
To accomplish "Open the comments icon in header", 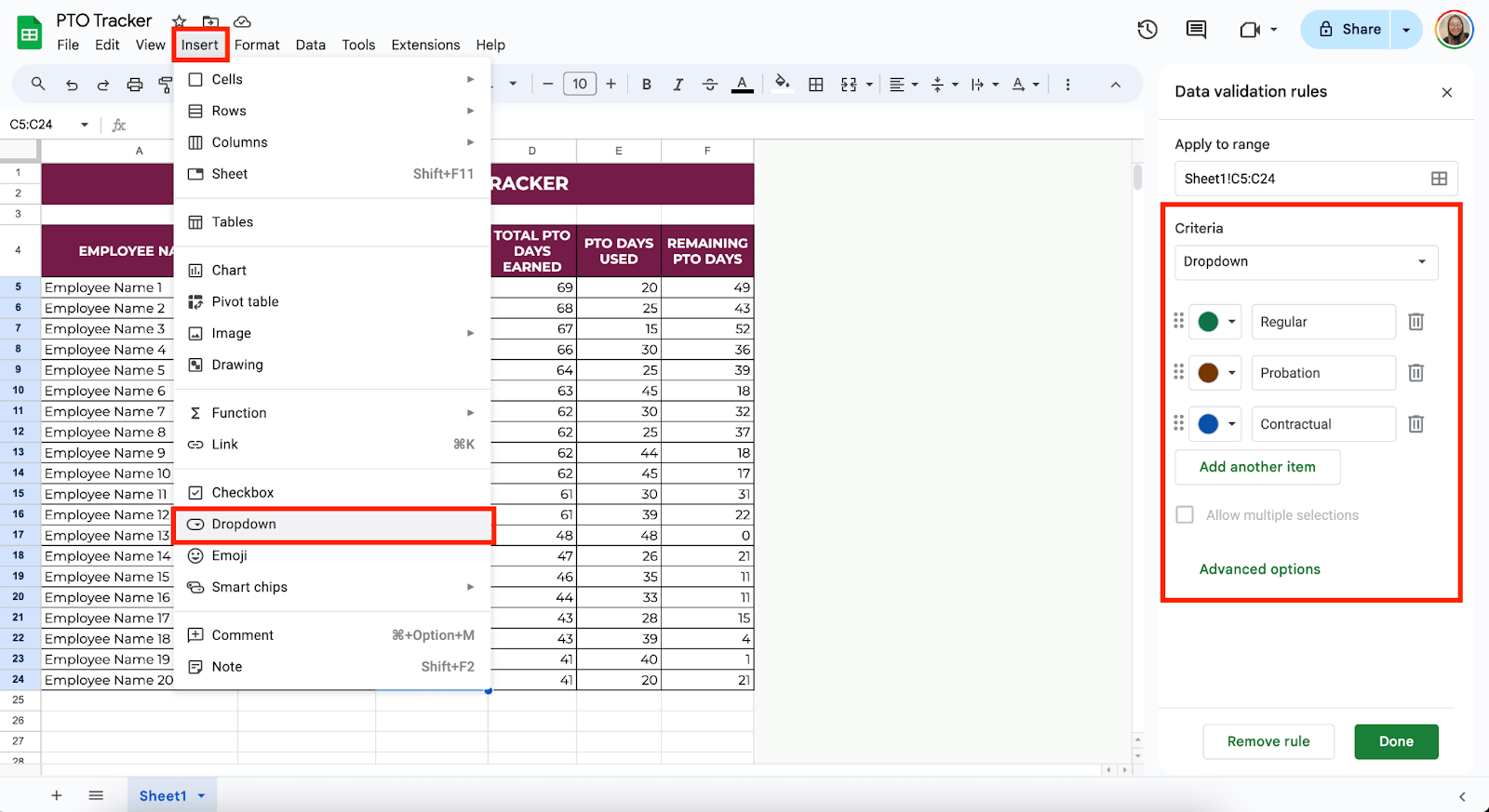I will [x=1196, y=30].
